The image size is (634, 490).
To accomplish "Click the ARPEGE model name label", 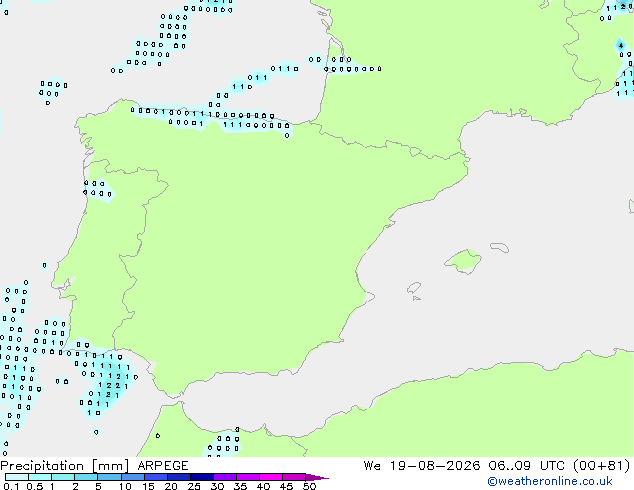I will tap(163, 466).
